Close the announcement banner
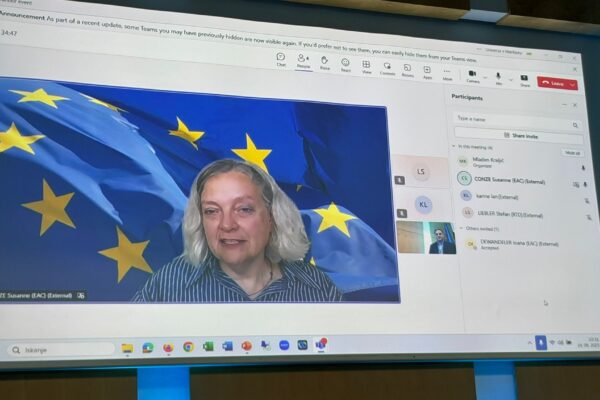Image resolution: width=600 pixels, height=400 pixels. tap(575, 69)
